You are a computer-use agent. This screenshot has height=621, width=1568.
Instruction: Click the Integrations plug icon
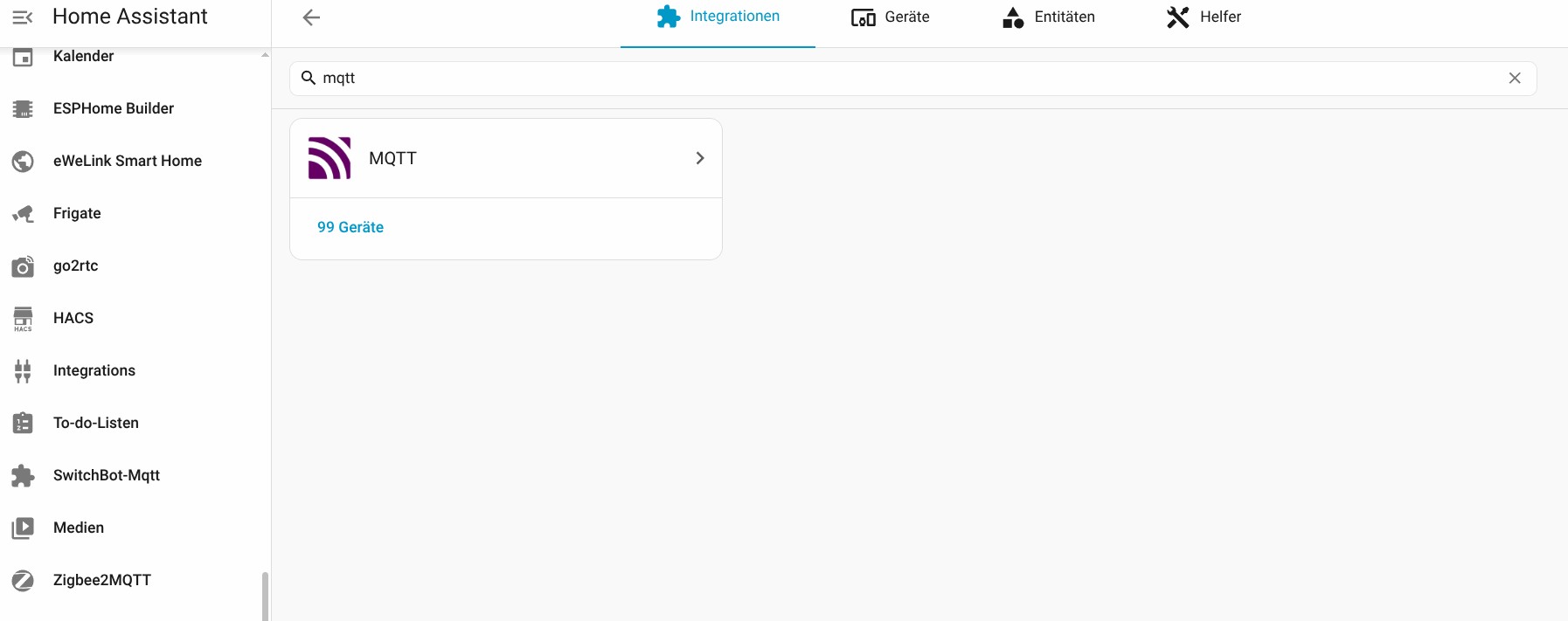pyautogui.click(x=23, y=371)
